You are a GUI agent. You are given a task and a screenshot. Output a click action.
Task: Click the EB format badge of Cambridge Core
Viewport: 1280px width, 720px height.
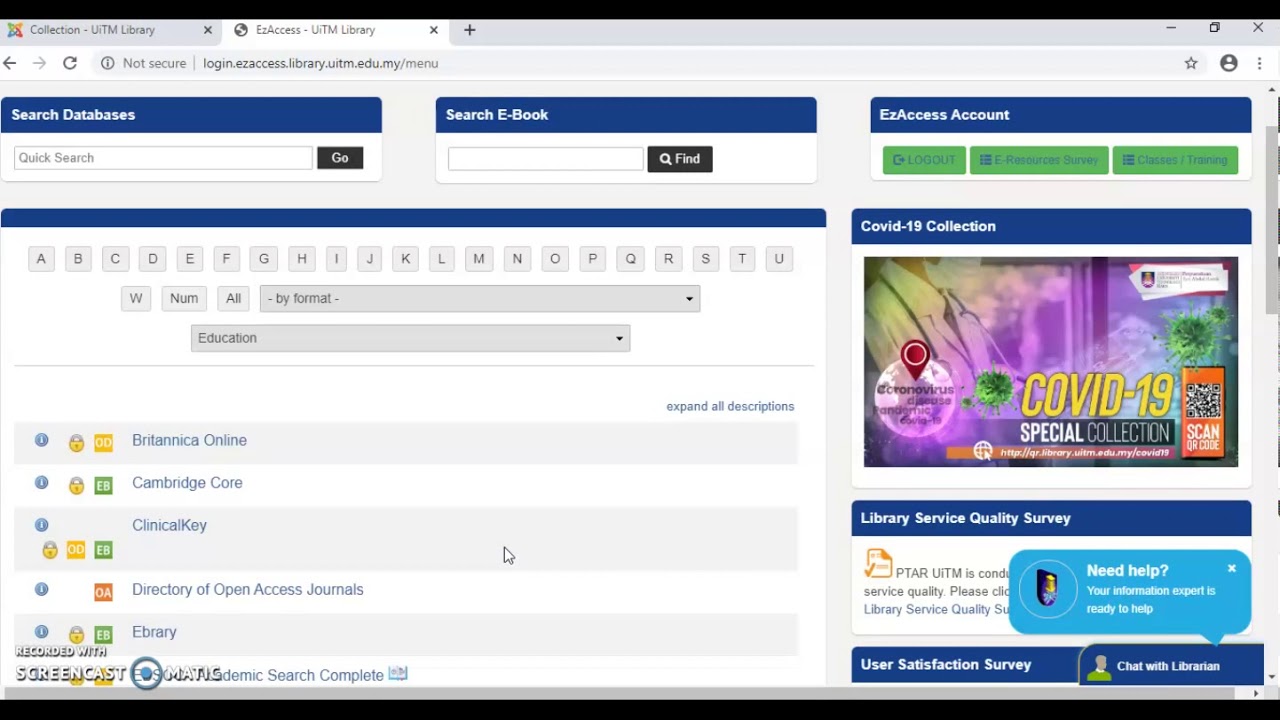click(x=103, y=486)
